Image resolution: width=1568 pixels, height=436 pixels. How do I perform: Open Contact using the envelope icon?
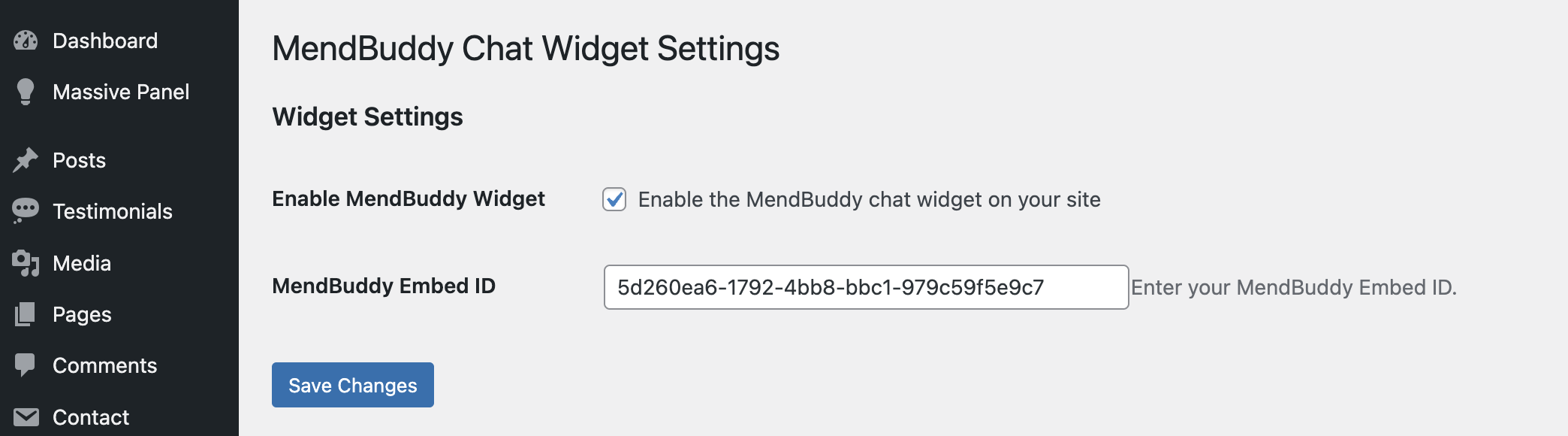point(26,416)
